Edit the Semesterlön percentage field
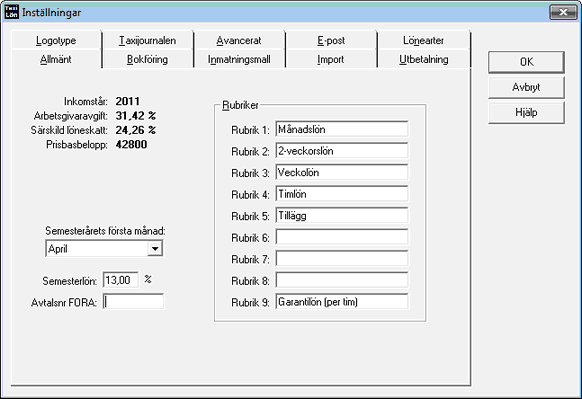The height and width of the screenshot is (399, 582). point(121,280)
